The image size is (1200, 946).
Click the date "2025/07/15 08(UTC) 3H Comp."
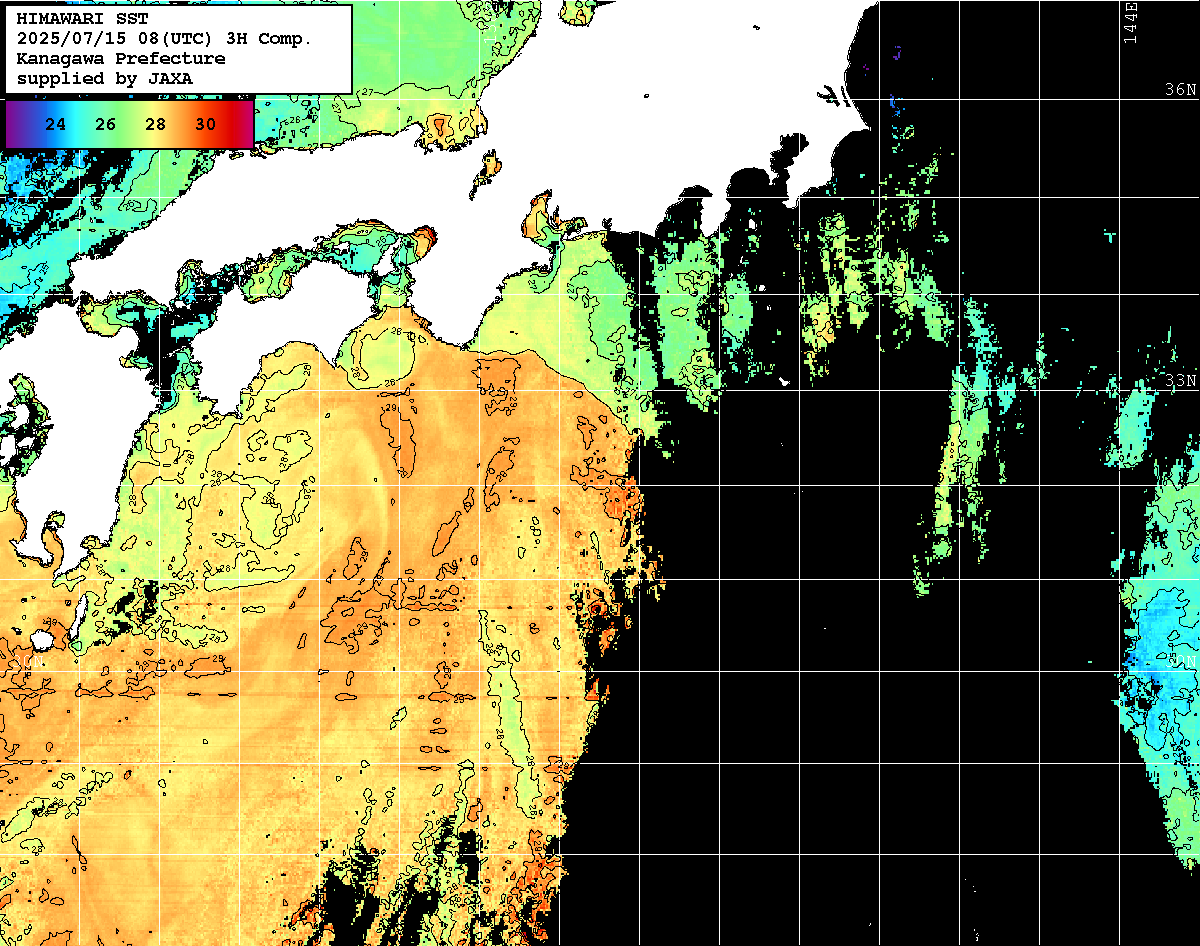[x=164, y=39]
